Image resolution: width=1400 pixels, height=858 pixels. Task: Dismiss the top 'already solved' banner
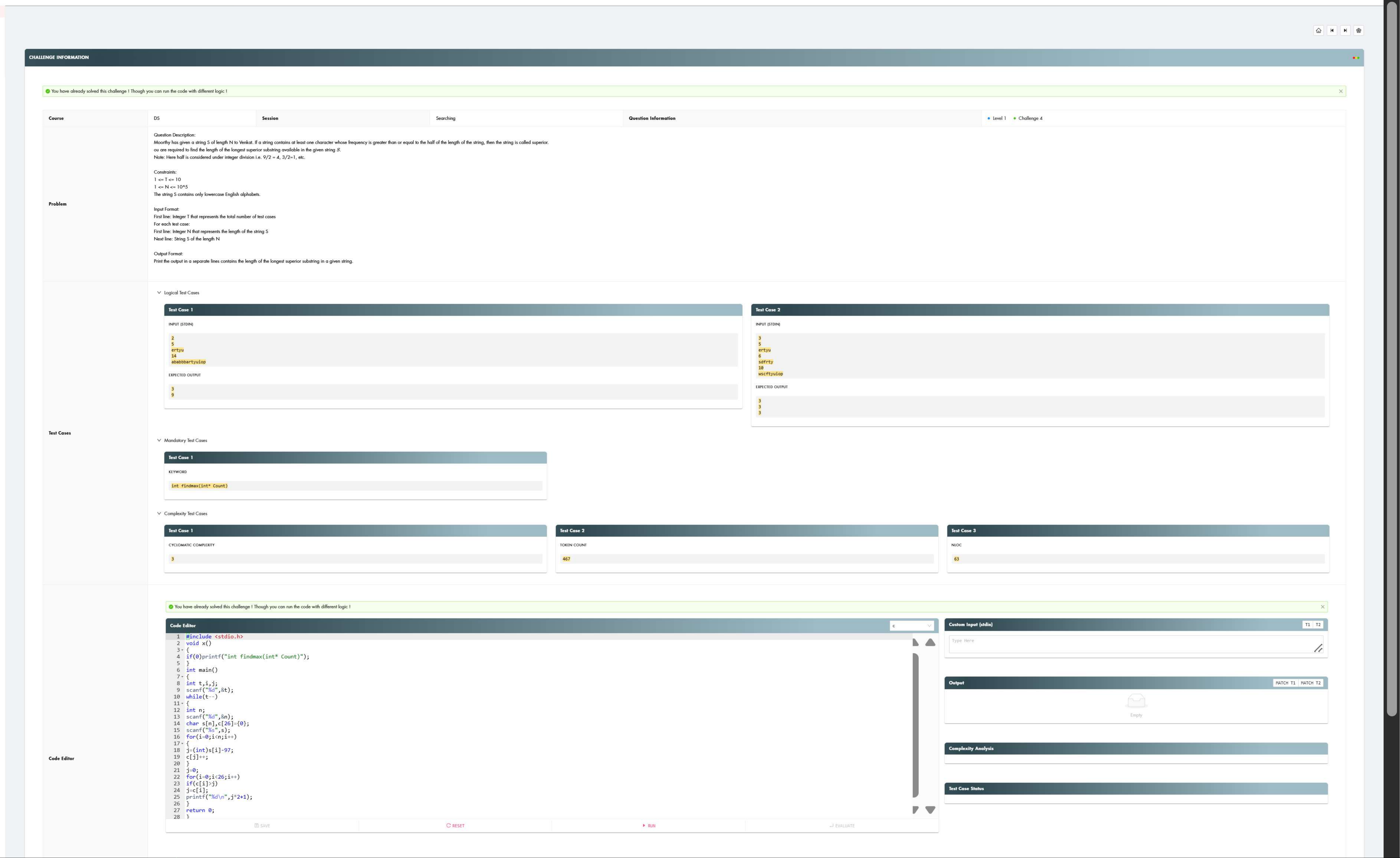click(1341, 92)
